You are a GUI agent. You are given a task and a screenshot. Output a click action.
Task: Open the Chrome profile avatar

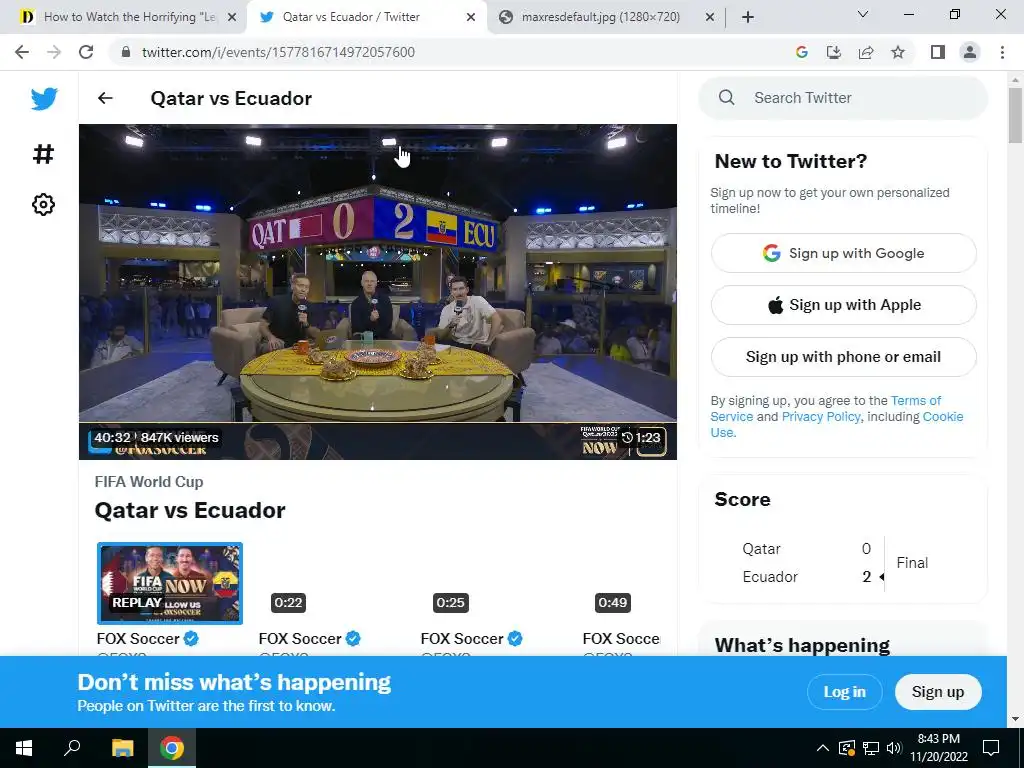(970, 52)
